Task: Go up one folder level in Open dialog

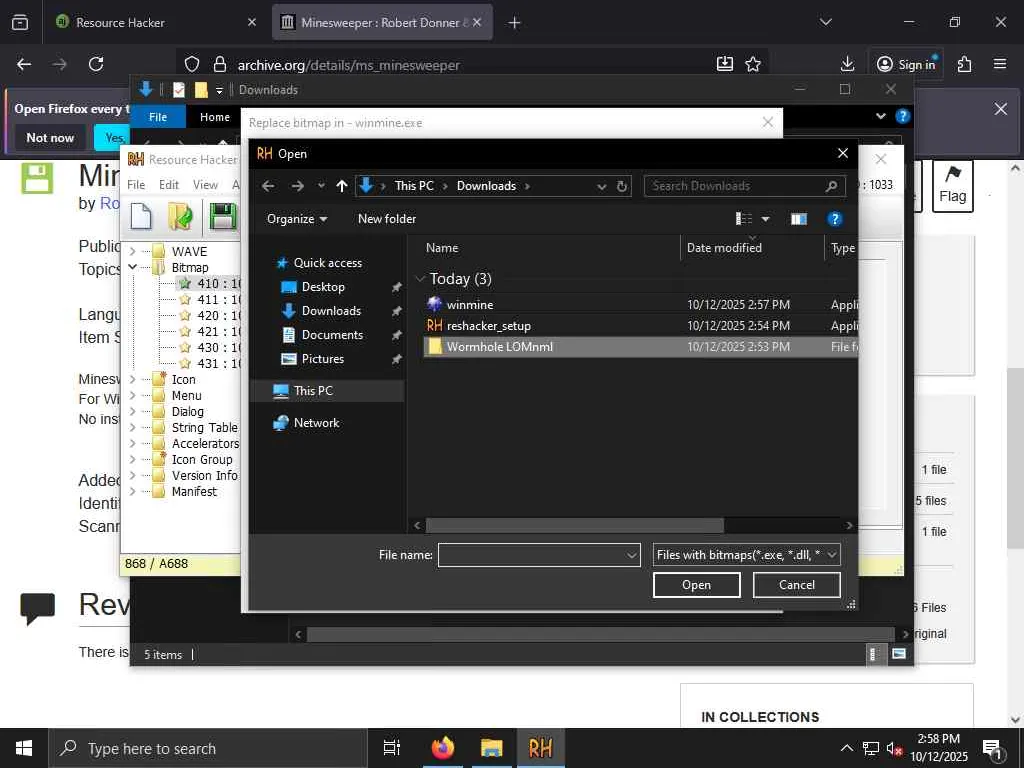Action: click(x=342, y=186)
